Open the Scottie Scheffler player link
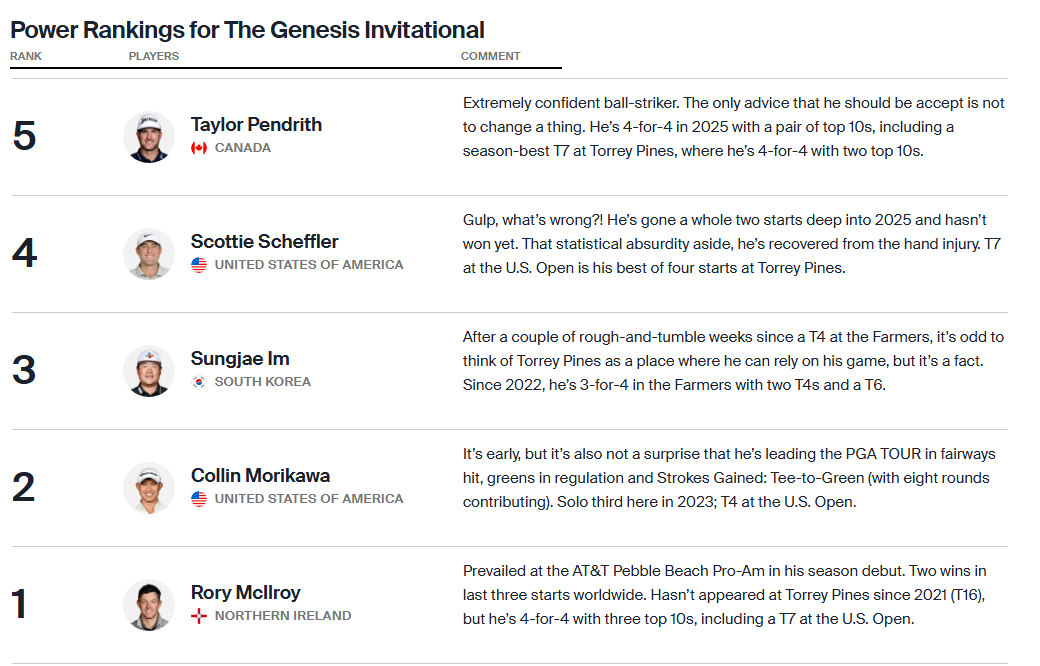Viewport: 1040px width, 666px height. pyautogui.click(x=265, y=241)
